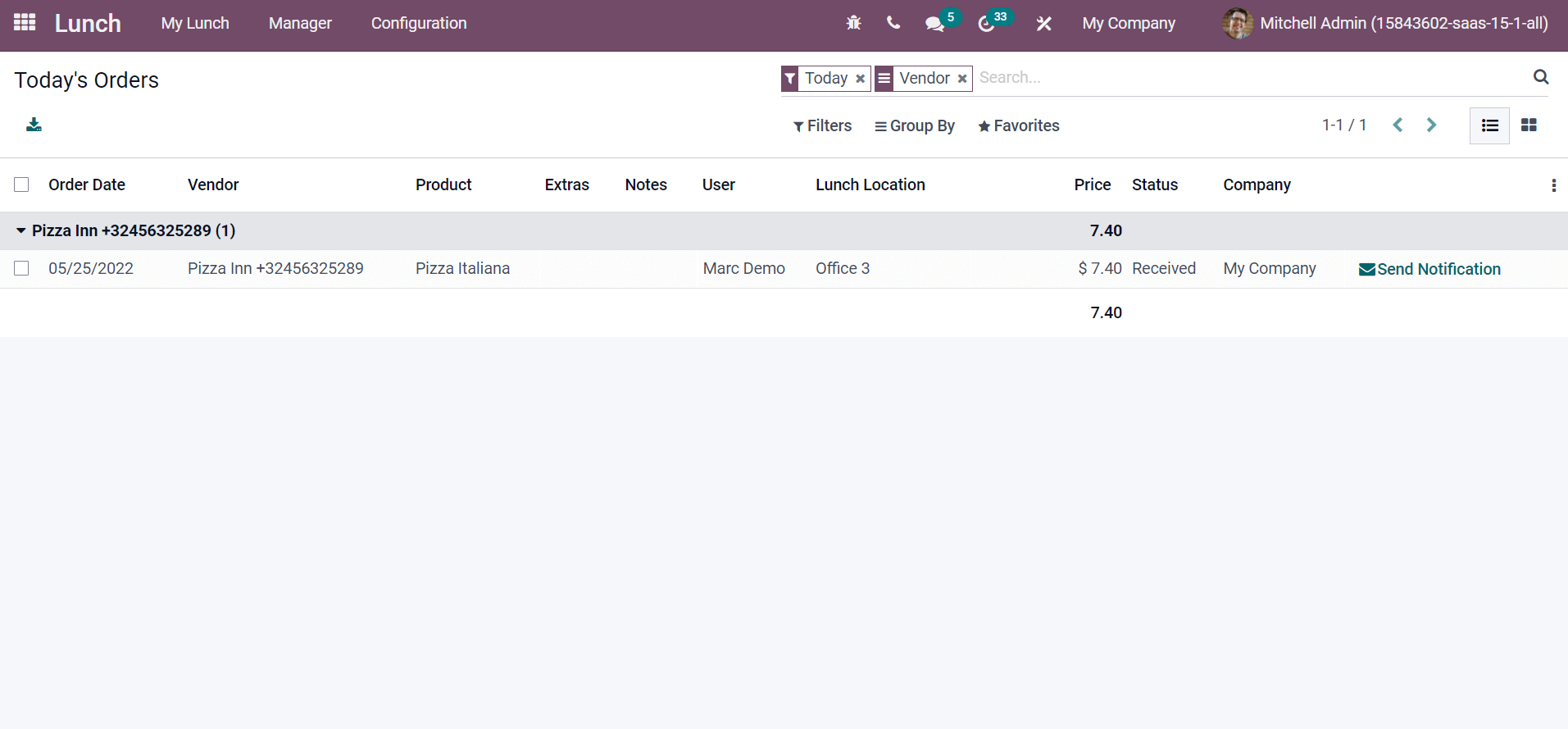The width and height of the screenshot is (1568, 729).
Task: Click the $ 7.40 price cell
Action: point(1100,268)
